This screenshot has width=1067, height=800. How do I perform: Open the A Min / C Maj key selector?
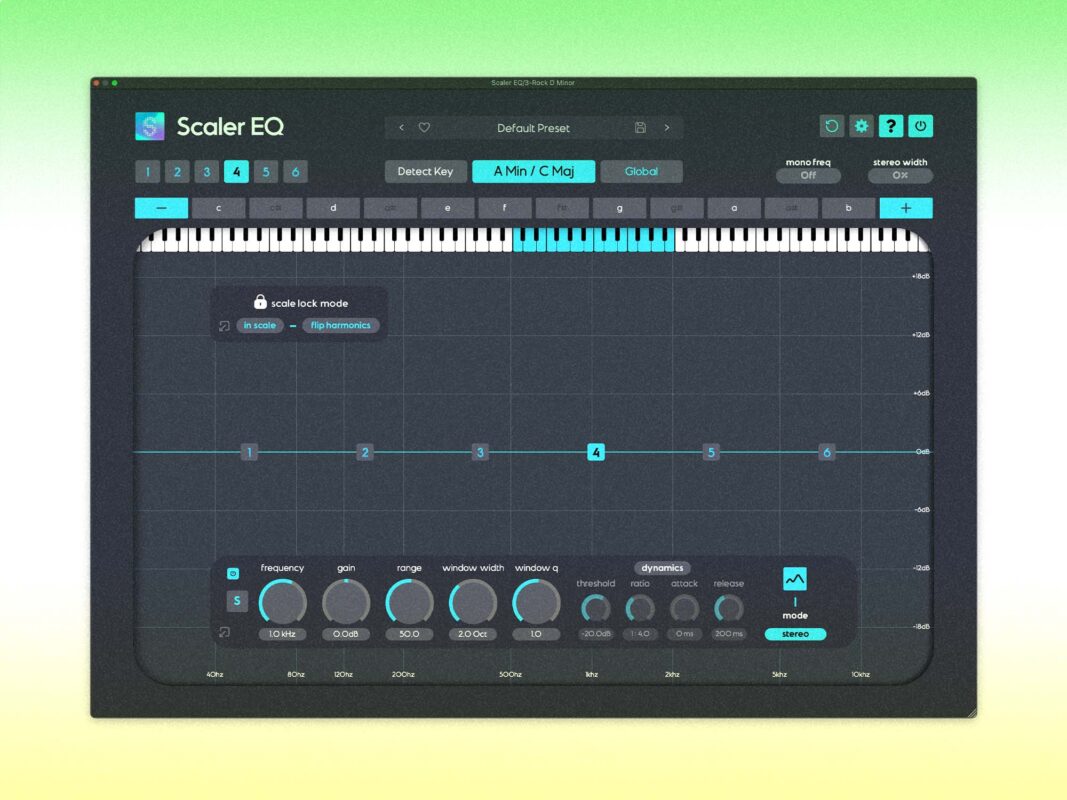point(533,171)
